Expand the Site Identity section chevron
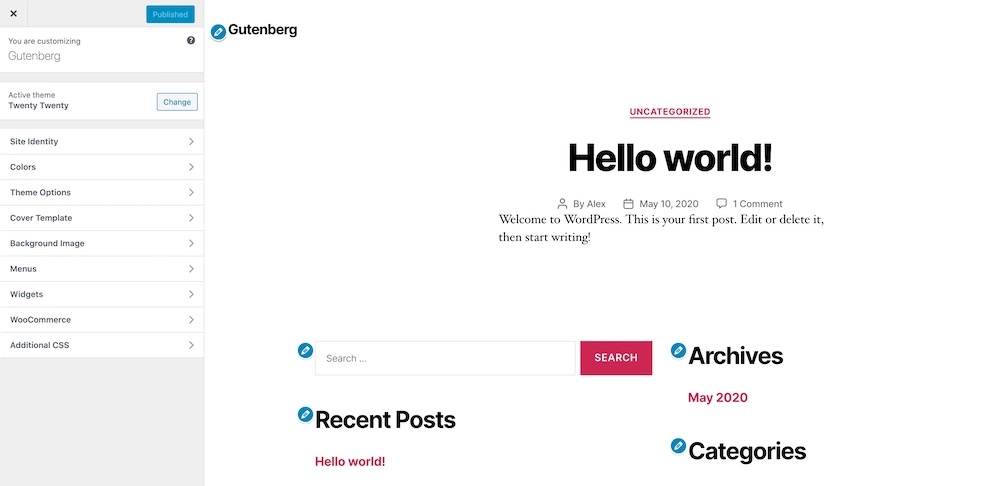This screenshot has height=486, width=1000. 191,142
